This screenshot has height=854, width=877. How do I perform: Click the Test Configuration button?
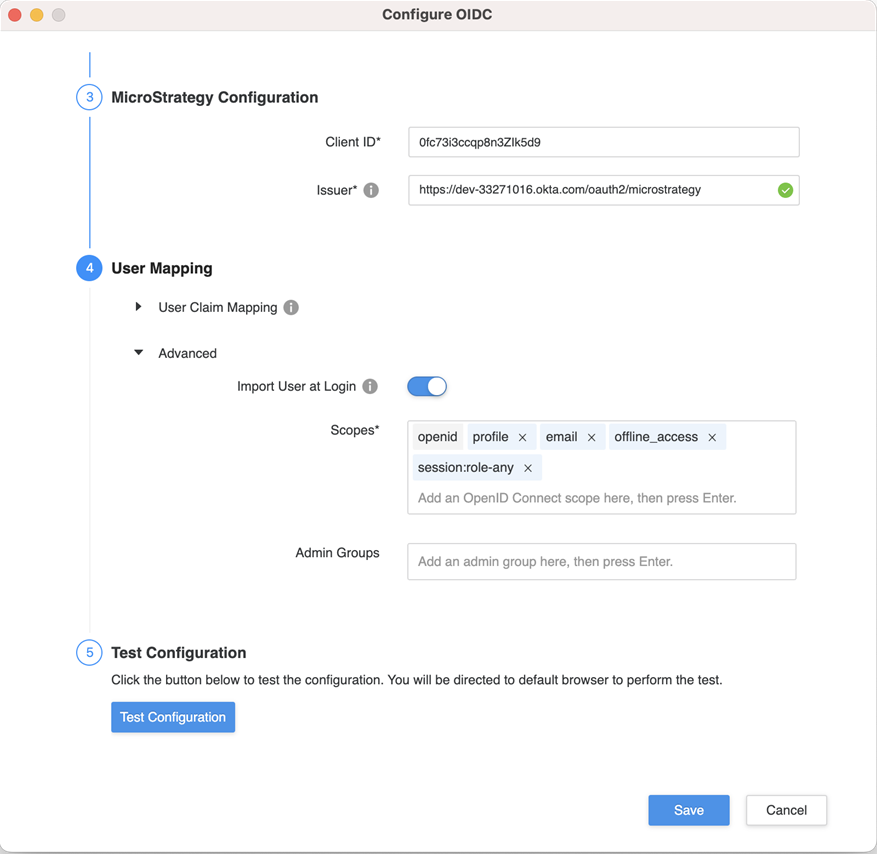pos(172,717)
